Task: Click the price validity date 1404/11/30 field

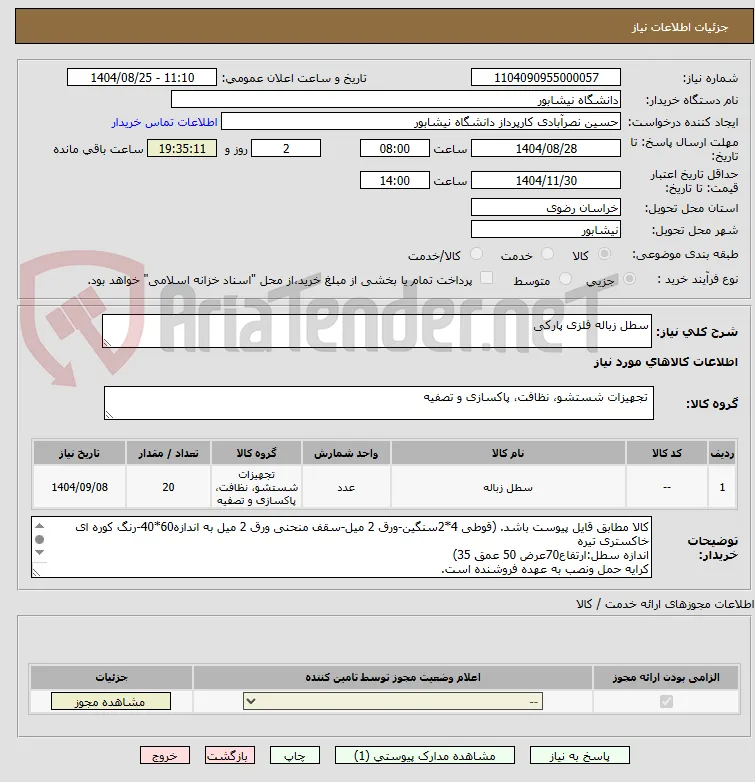Action: tap(546, 181)
